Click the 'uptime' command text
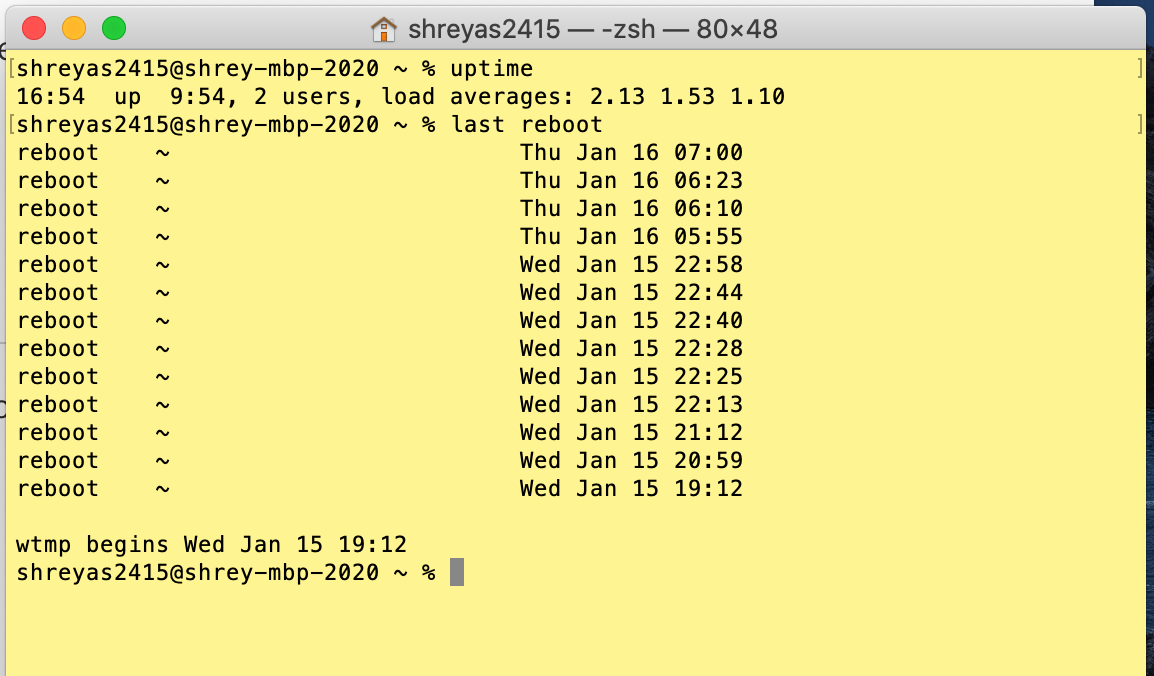 click(x=491, y=69)
